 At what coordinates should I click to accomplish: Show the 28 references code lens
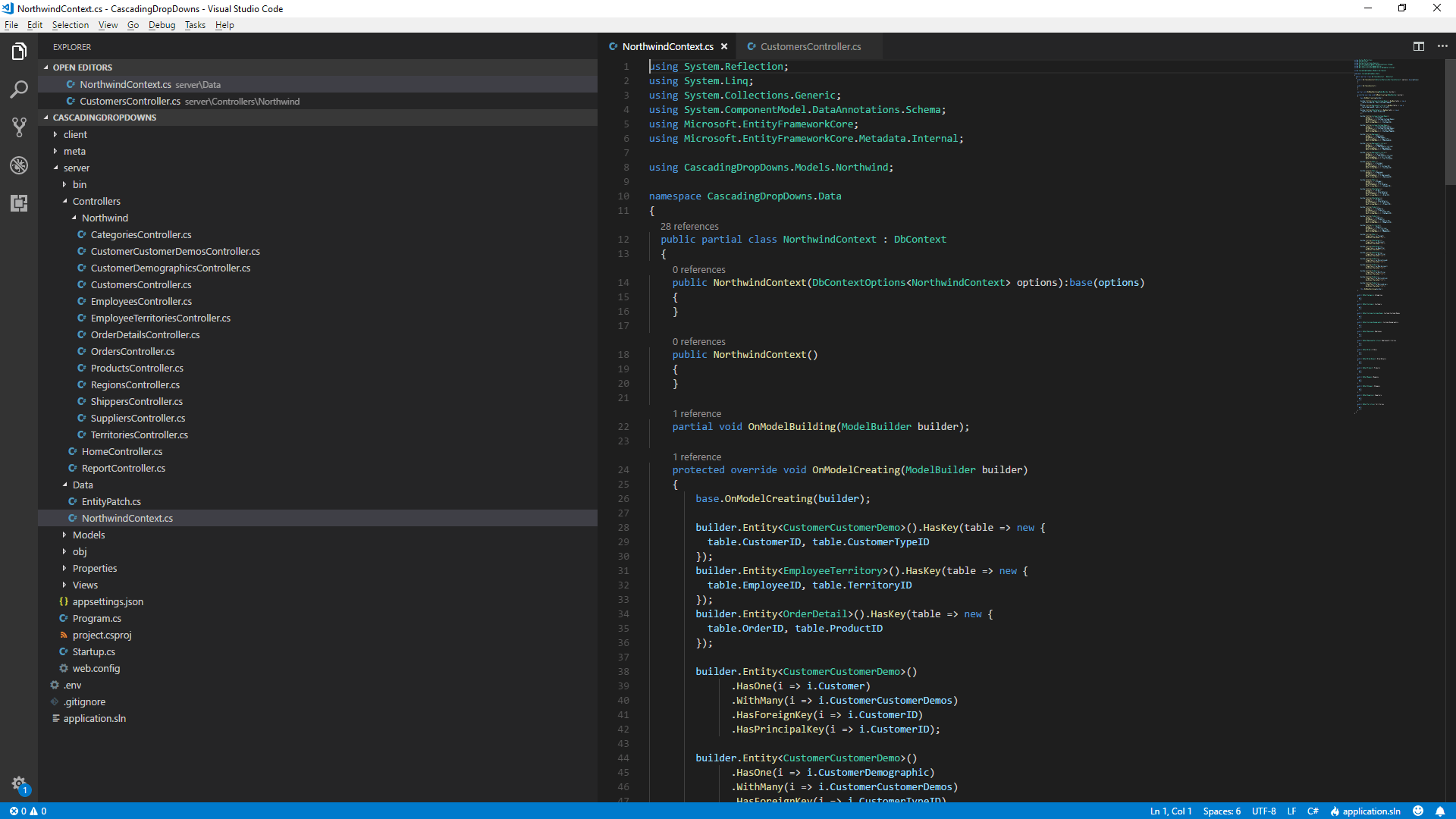(x=689, y=227)
